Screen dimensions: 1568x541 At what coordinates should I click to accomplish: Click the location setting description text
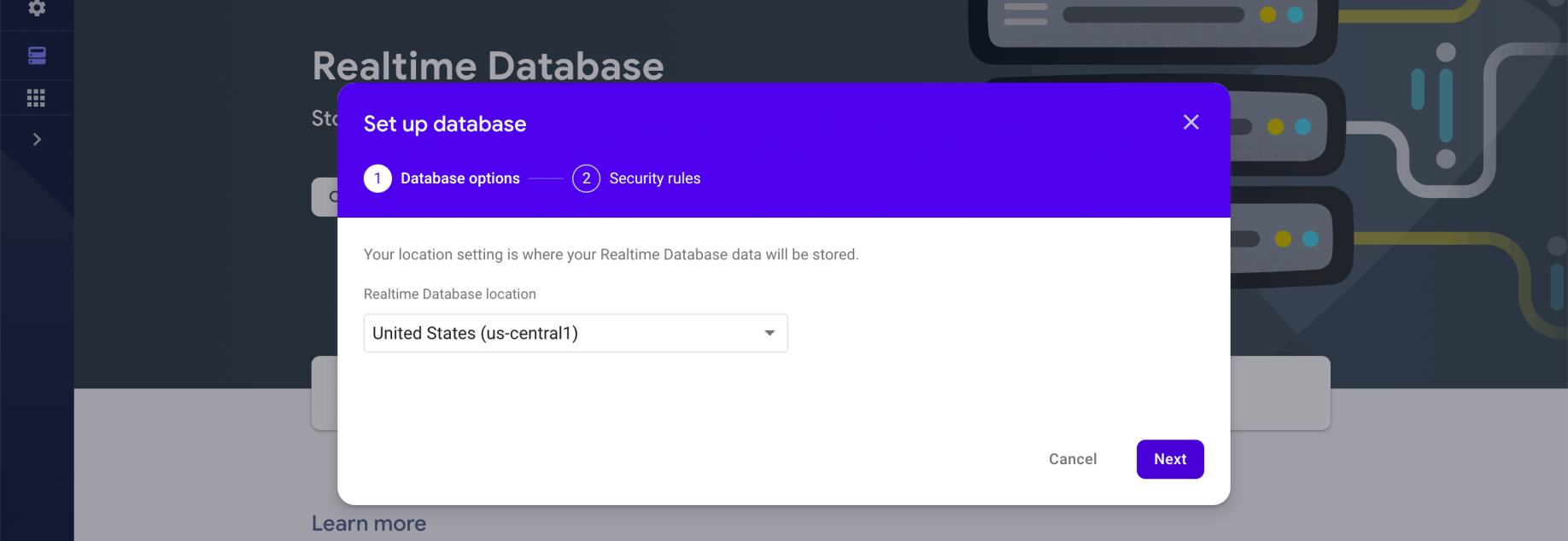tap(611, 254)
